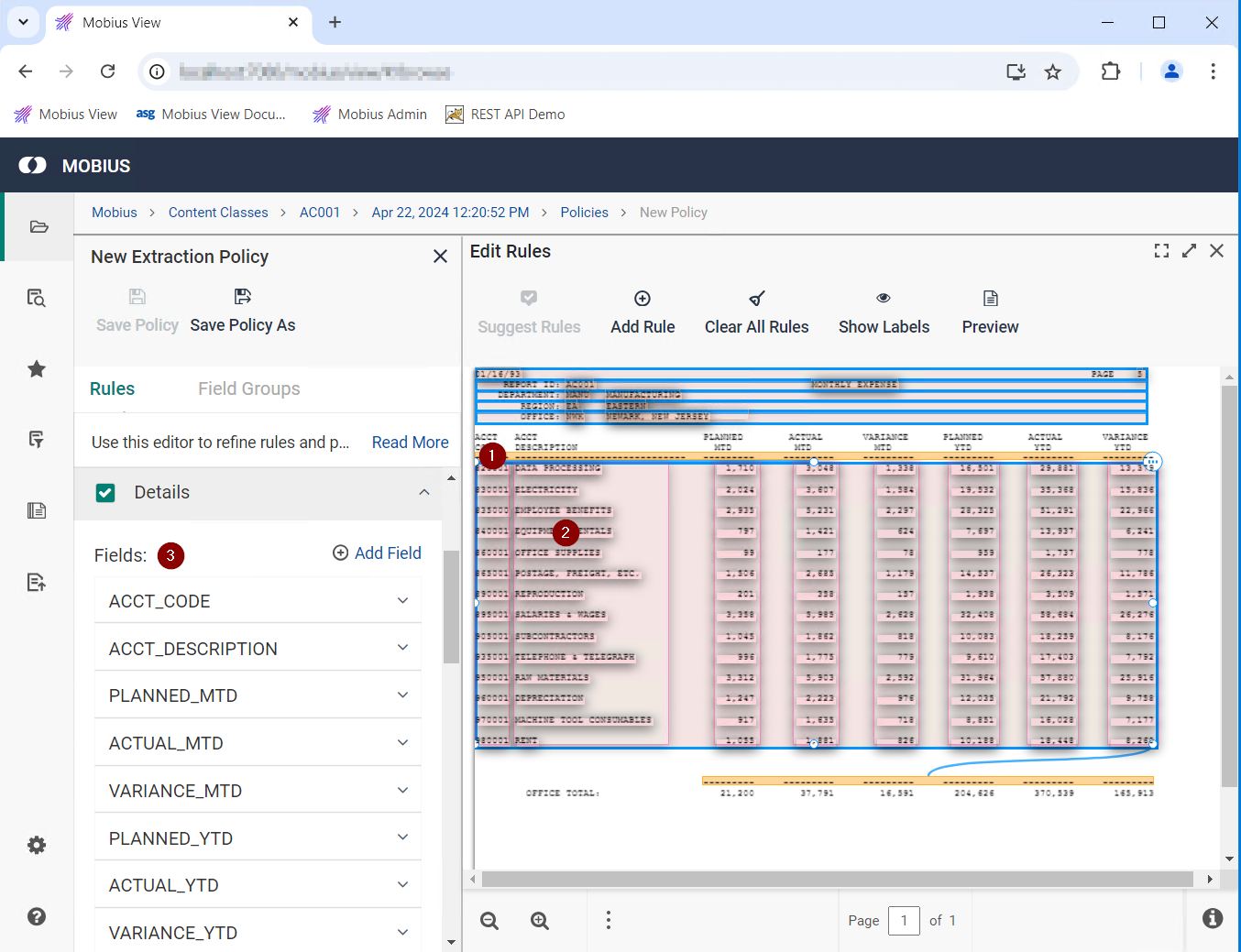Click the Add Rule icon
Viewport: 1241px width, 952px height.
(x=642, y=299)
